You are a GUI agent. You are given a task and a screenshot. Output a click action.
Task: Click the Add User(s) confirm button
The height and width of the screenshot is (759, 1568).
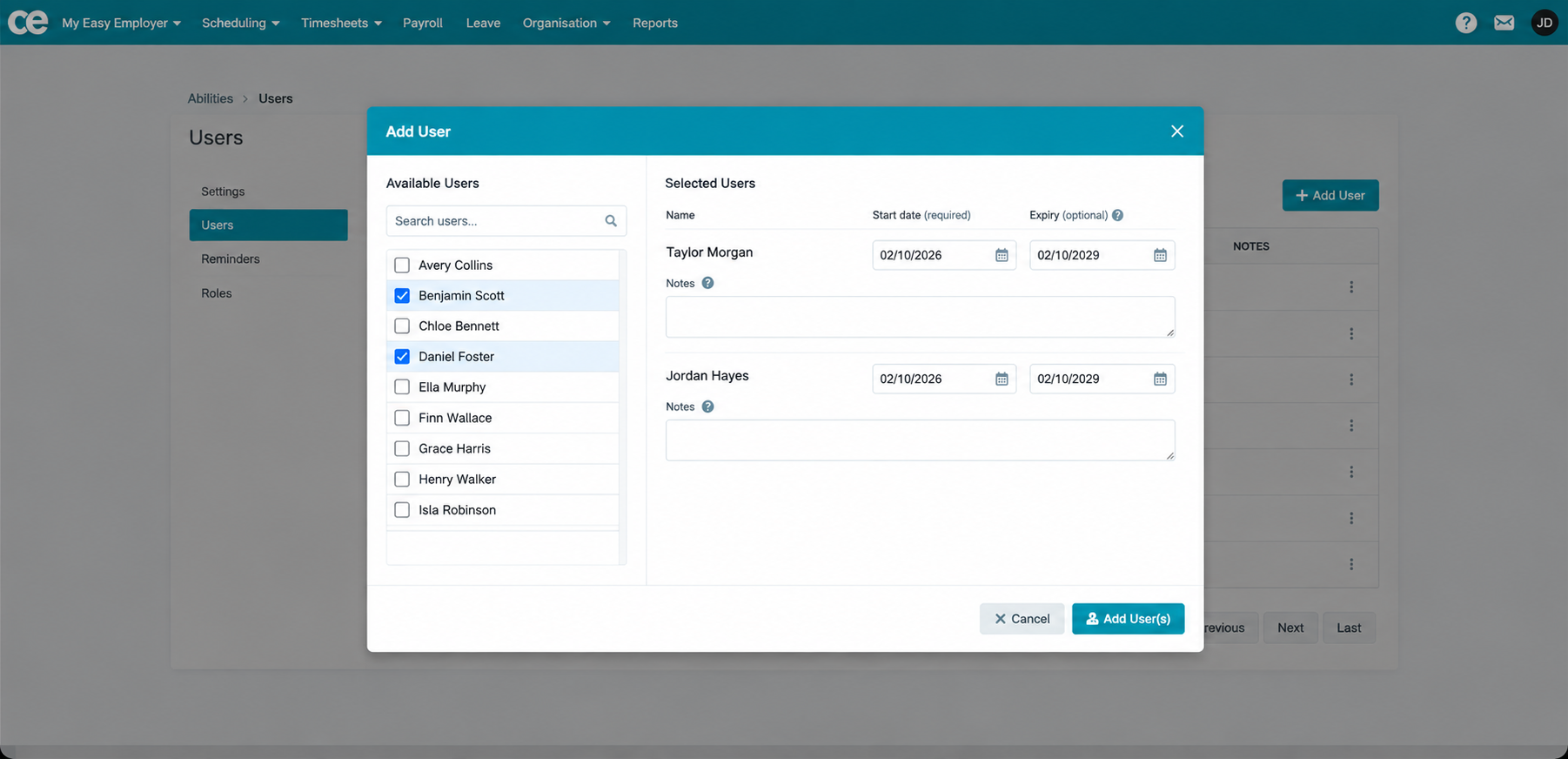(x=1128, y=619)
